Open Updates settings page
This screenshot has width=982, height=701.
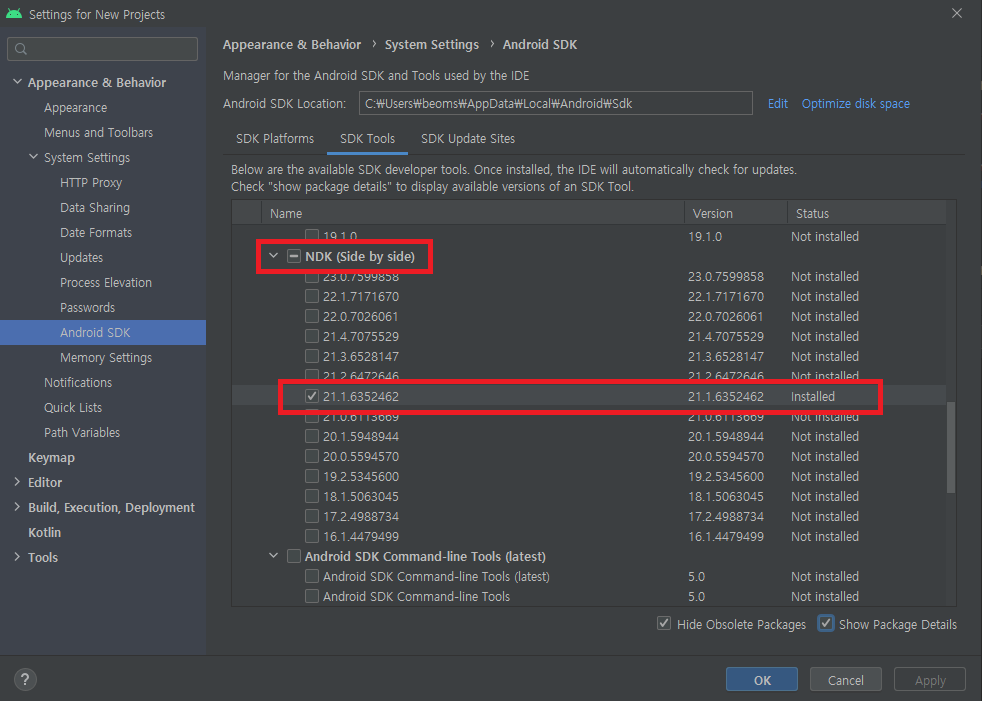[x=81, y=258]
